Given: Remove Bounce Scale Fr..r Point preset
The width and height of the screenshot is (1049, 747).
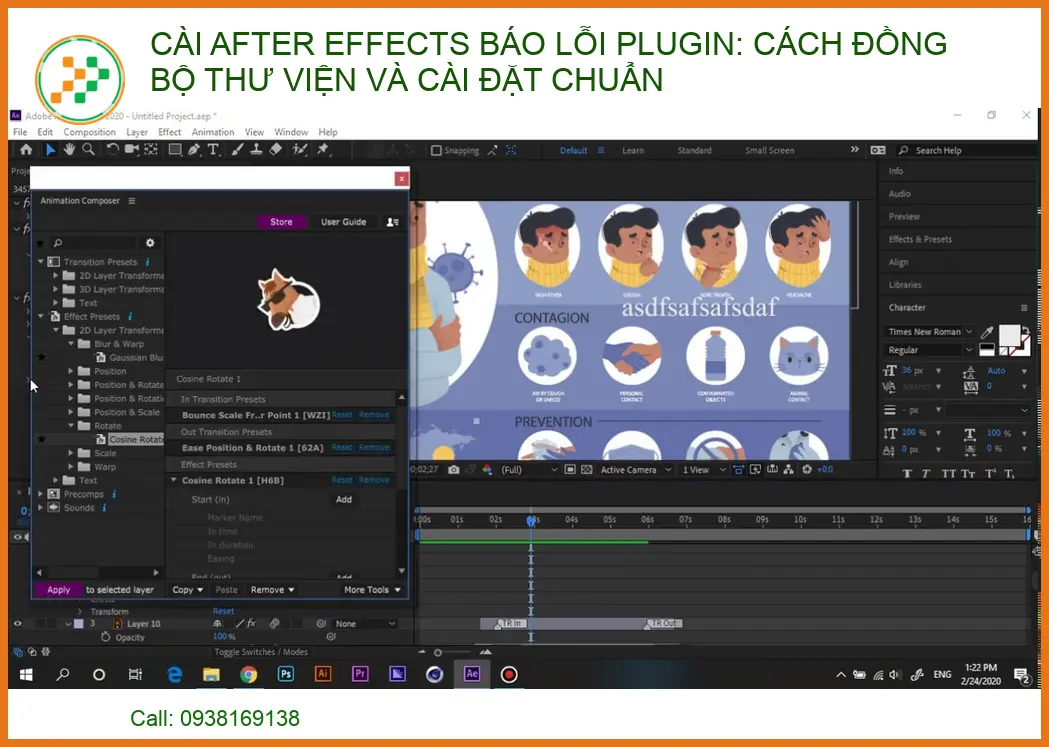Looking at the screenshot, I should 374,415.
